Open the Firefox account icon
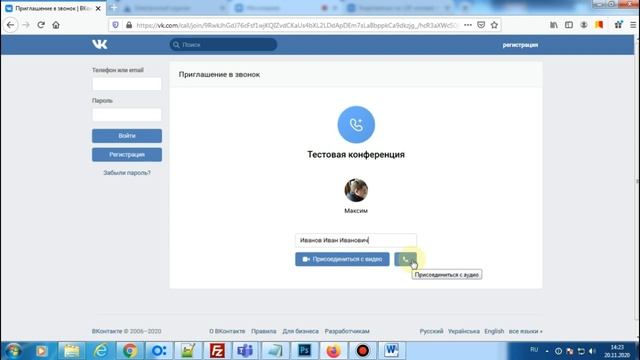Viewport: 640px width, 360px height. 584,25
